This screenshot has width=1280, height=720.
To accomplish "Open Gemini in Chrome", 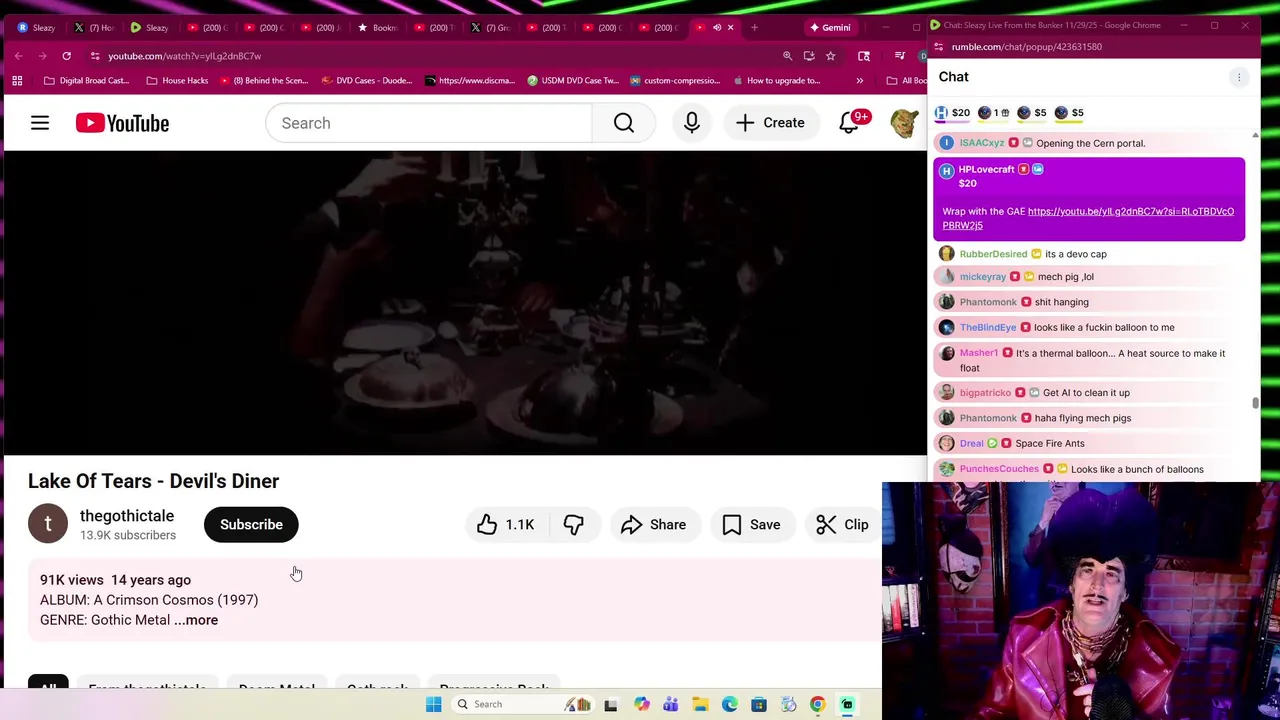I will pos(831,27).
